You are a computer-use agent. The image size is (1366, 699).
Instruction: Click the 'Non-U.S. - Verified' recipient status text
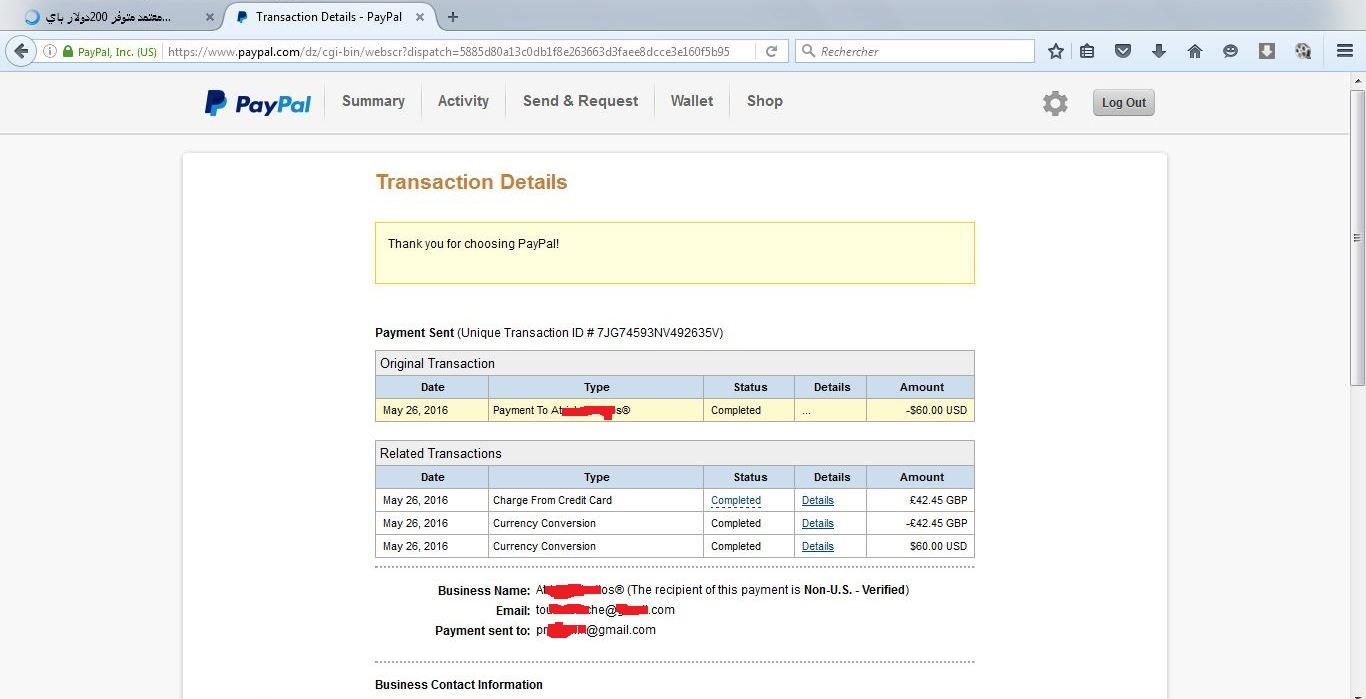coord(855,590)
